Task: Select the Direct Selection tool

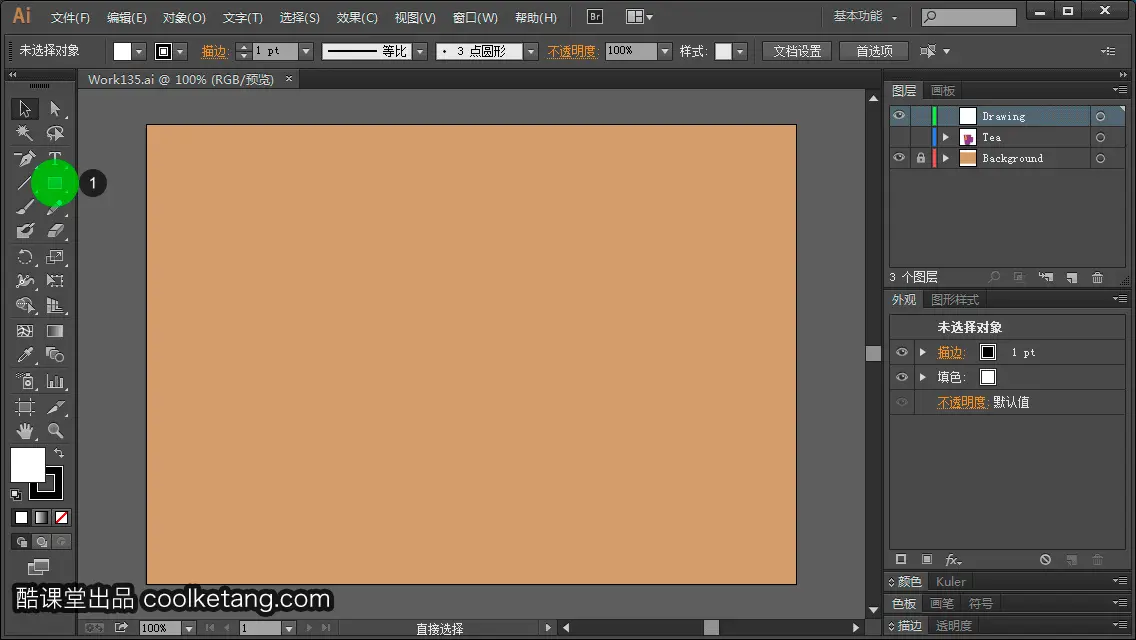Action: (55, 109)
